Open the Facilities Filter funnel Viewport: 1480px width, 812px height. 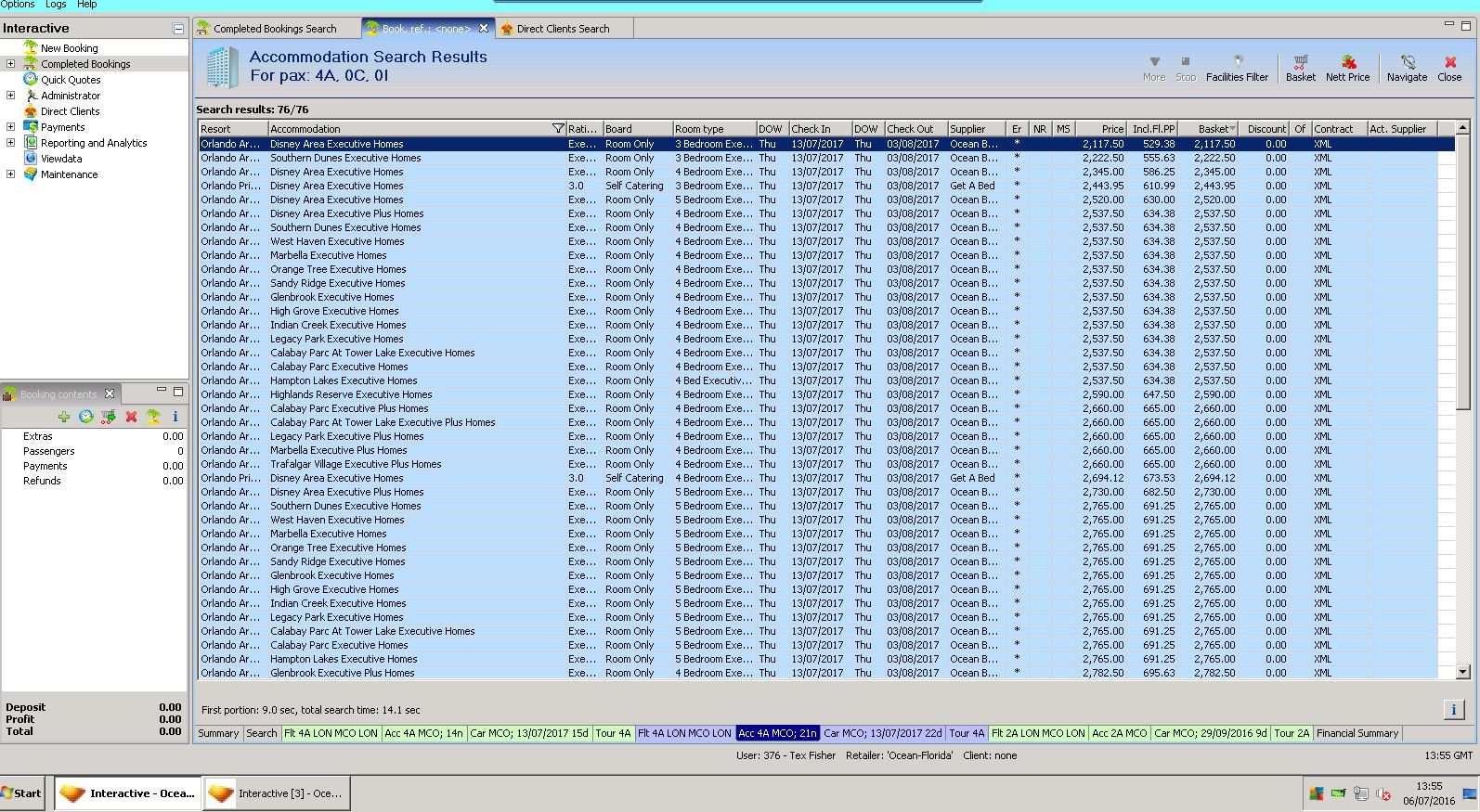coord(1237,69)
